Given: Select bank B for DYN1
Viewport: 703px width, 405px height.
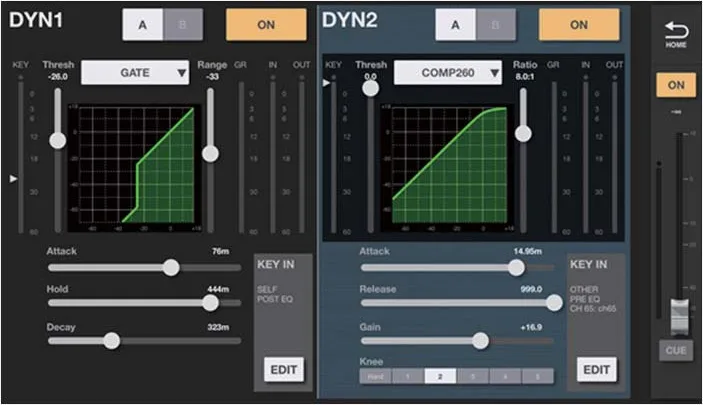Looking at the screenshot, I should click(x=182, y=25).
